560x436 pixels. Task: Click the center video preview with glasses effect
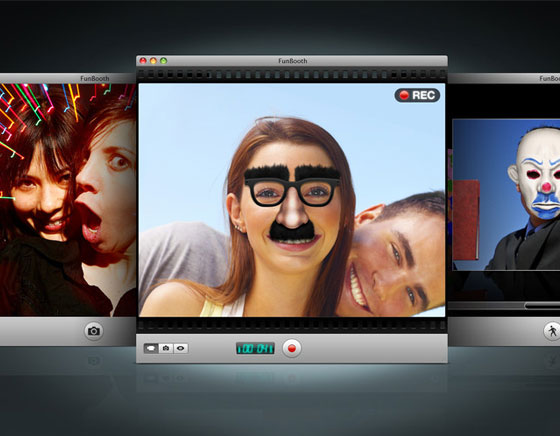[x=292, y=200]
